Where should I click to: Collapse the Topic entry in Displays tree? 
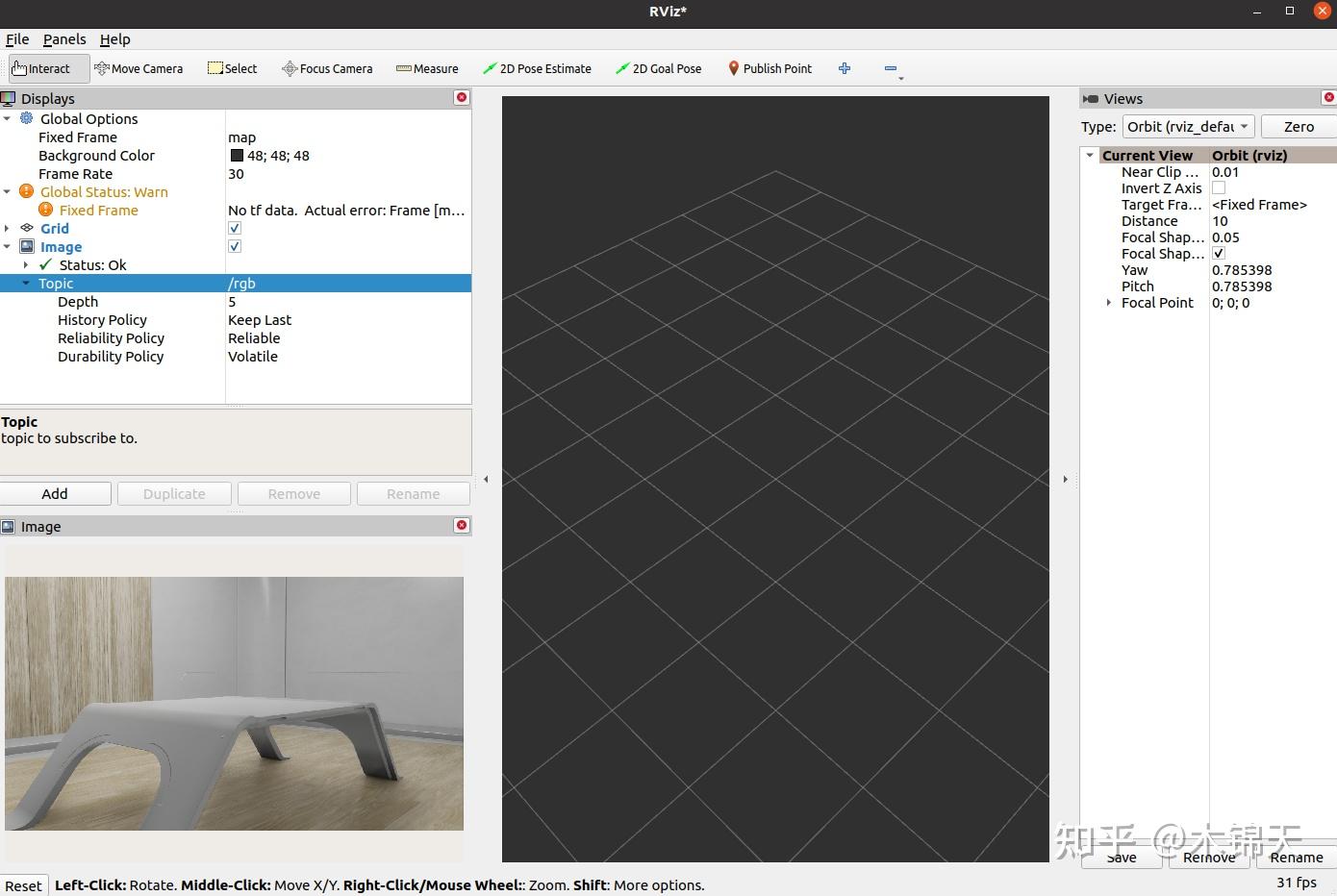point(24,283)
